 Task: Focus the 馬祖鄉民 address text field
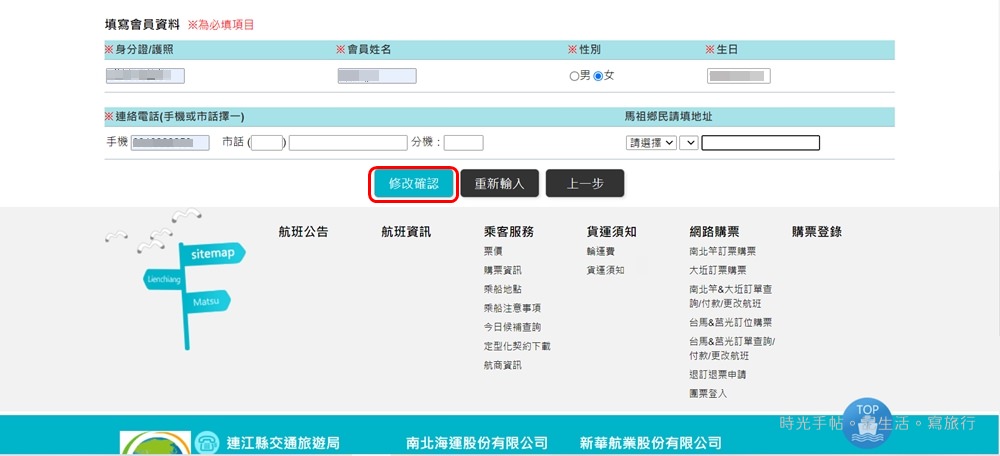(x=760, y=143)
